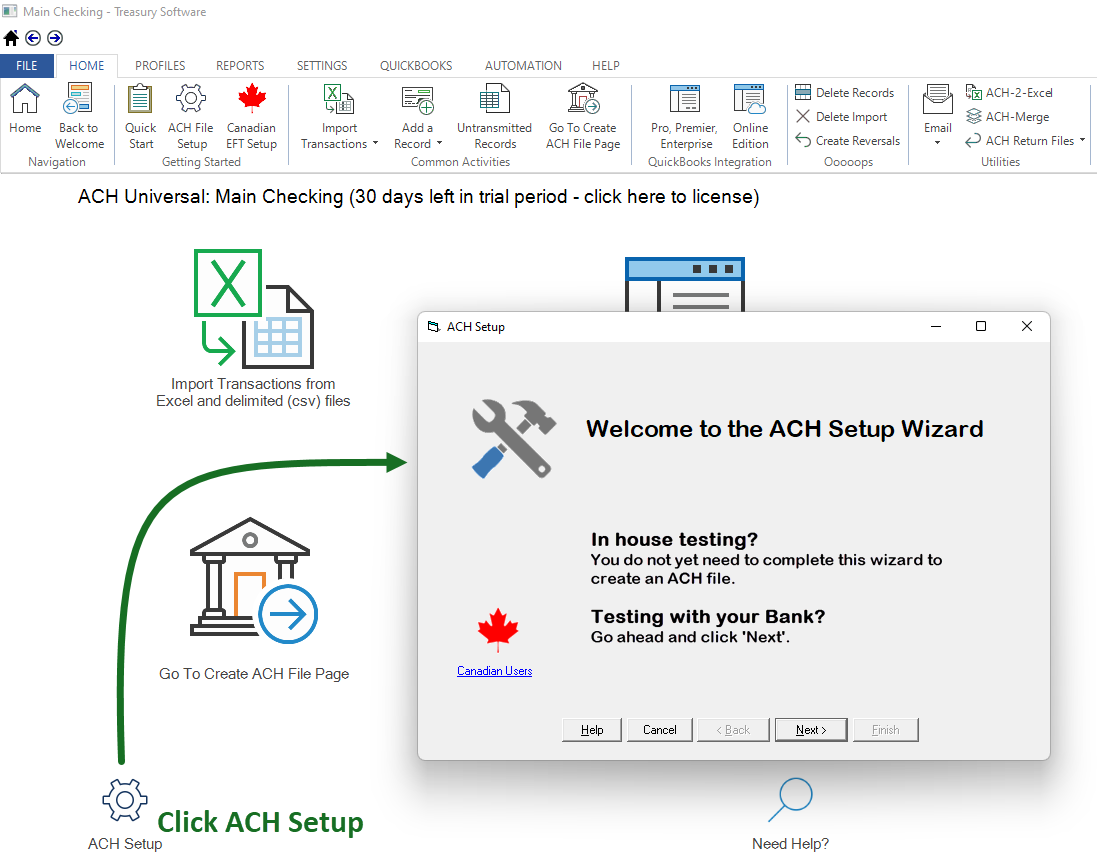
Task: Click the ACH Setup gear icon at bottom
Action: (125, 800)
